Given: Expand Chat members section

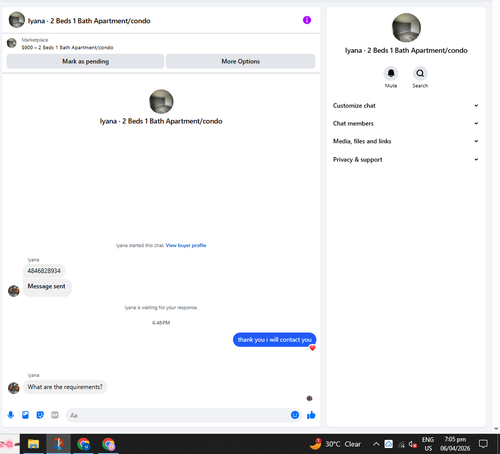Looking at the screenshot, I should (406, 123).
